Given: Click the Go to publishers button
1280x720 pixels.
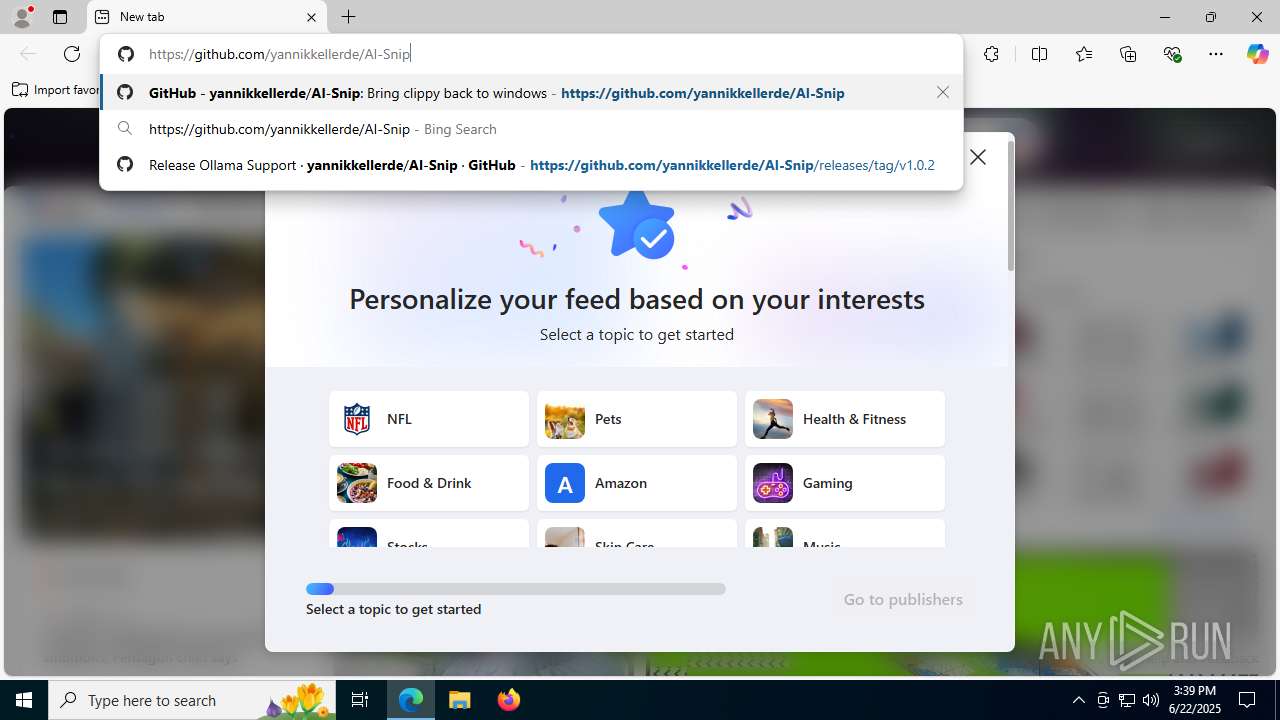Looking at the screenshot, I should tap(903, 599).
